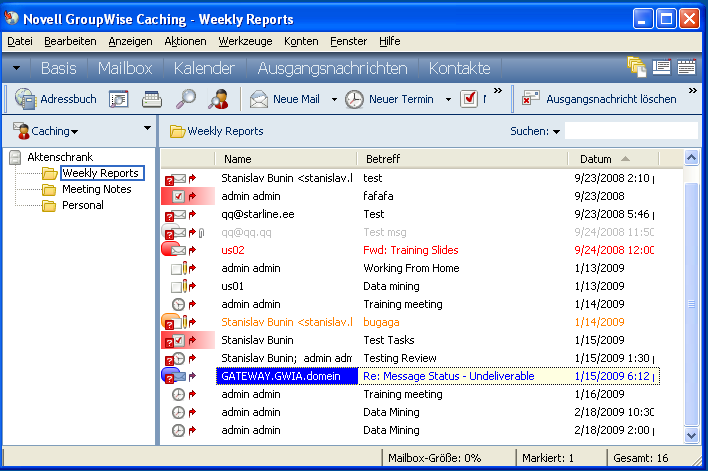Toggle checkbox on the fafafa task row
Viewport: 708px width, 471px height.
coord(178,197)
